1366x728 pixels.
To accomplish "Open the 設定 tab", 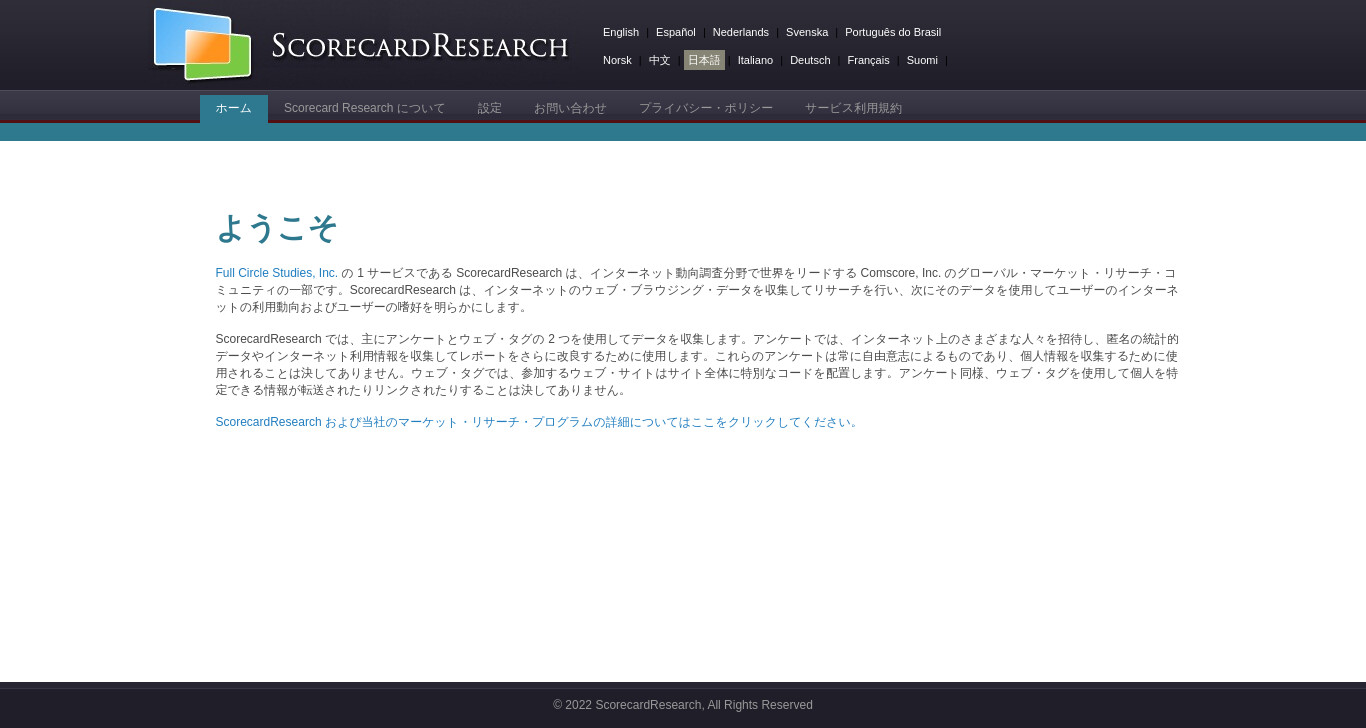I will point(490,108).
